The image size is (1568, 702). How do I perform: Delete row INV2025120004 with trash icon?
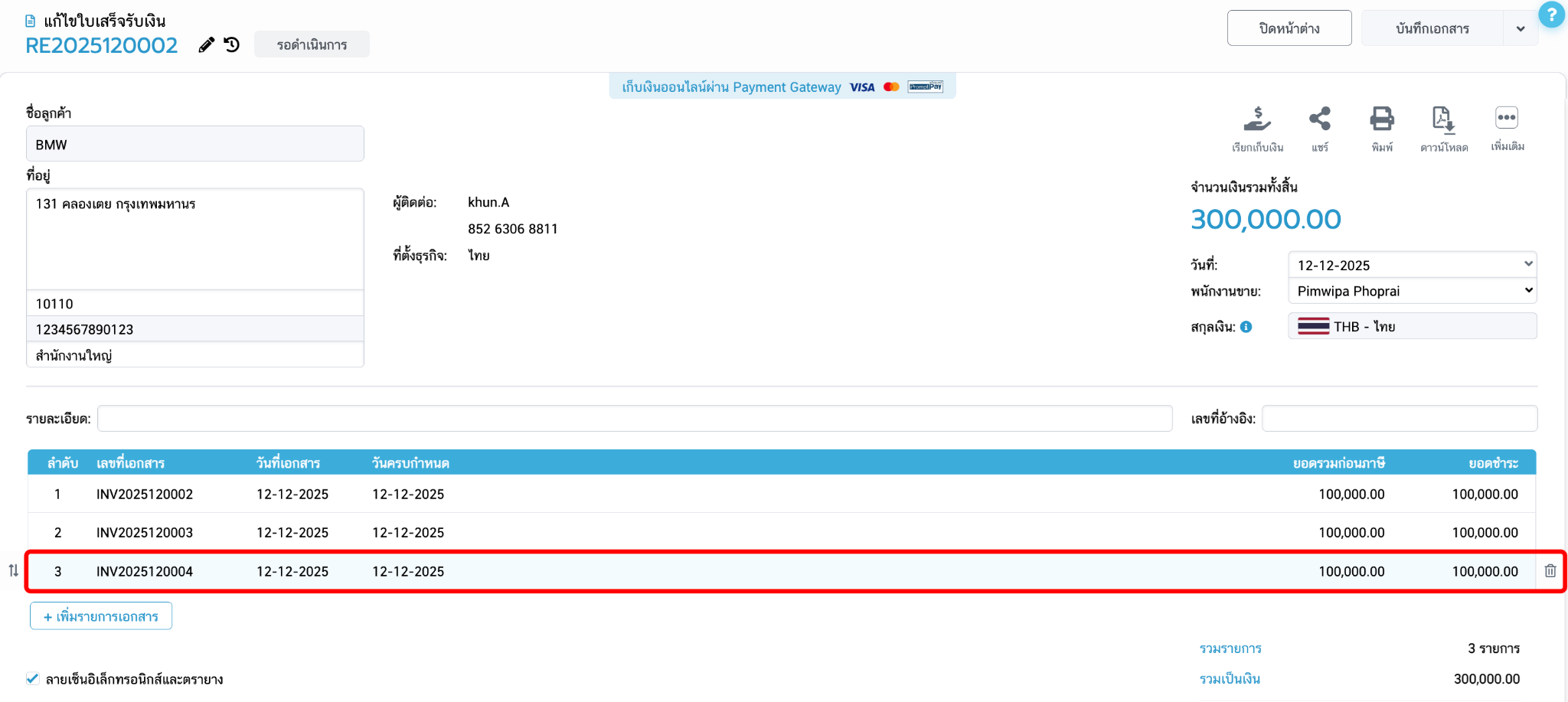pos(1550,571)
